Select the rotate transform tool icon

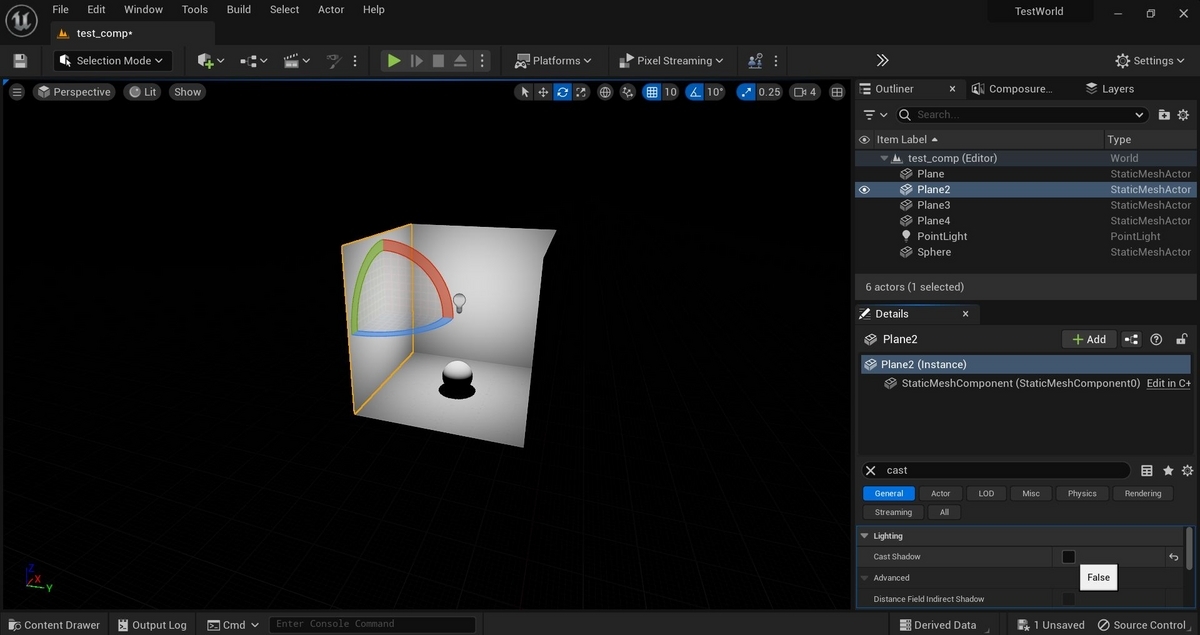click(563, 92)
